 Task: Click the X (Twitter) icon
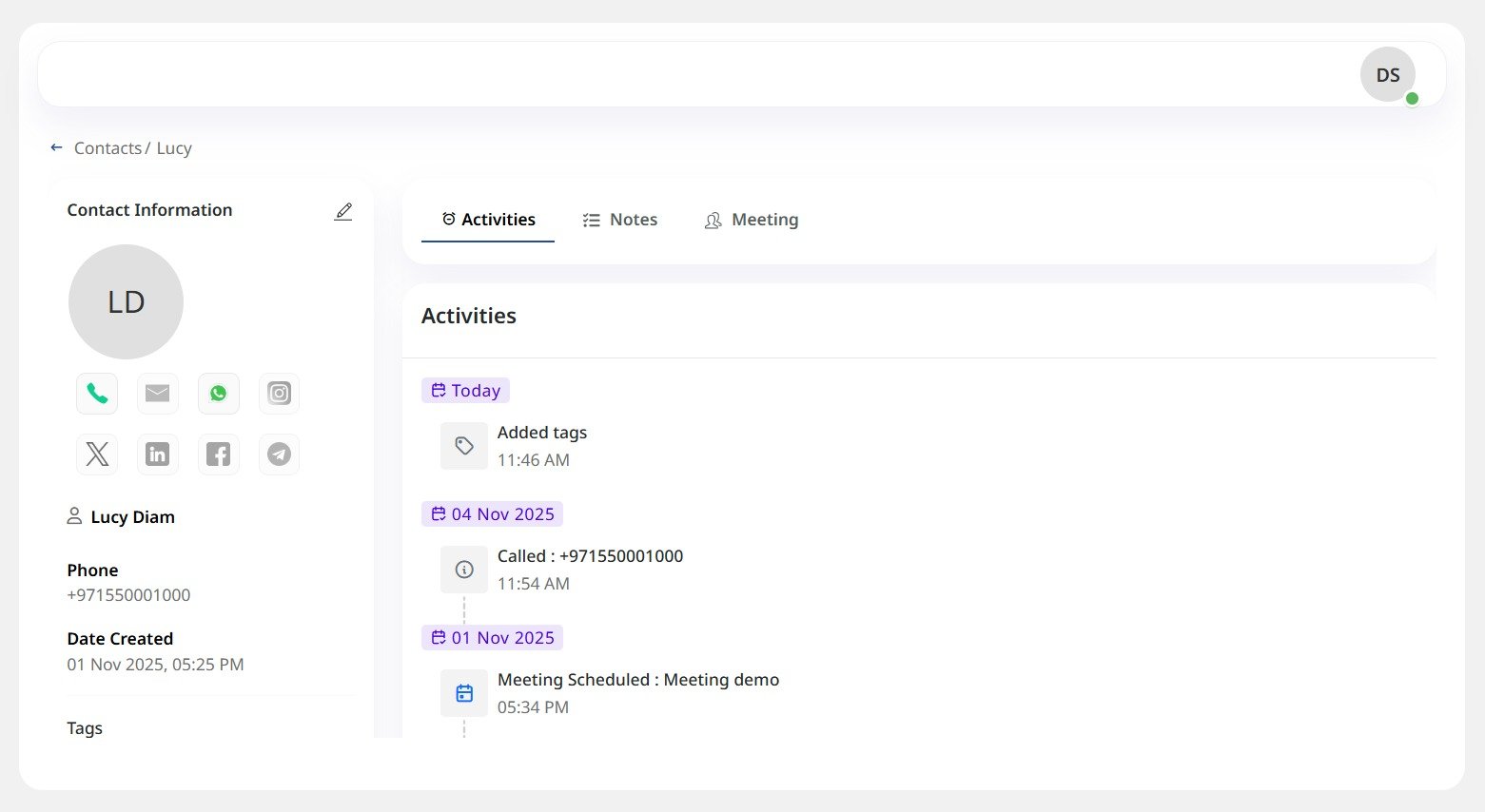click(97, 454)
